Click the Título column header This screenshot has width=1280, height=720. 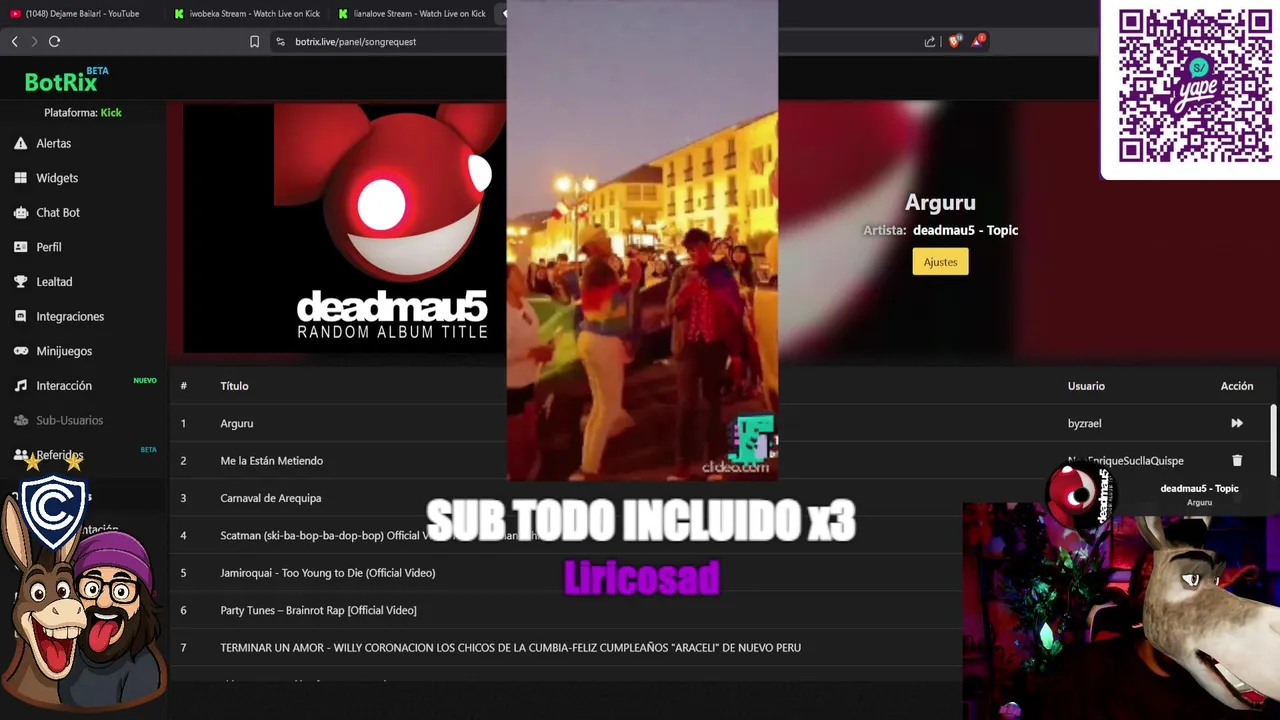coord(234,386)
